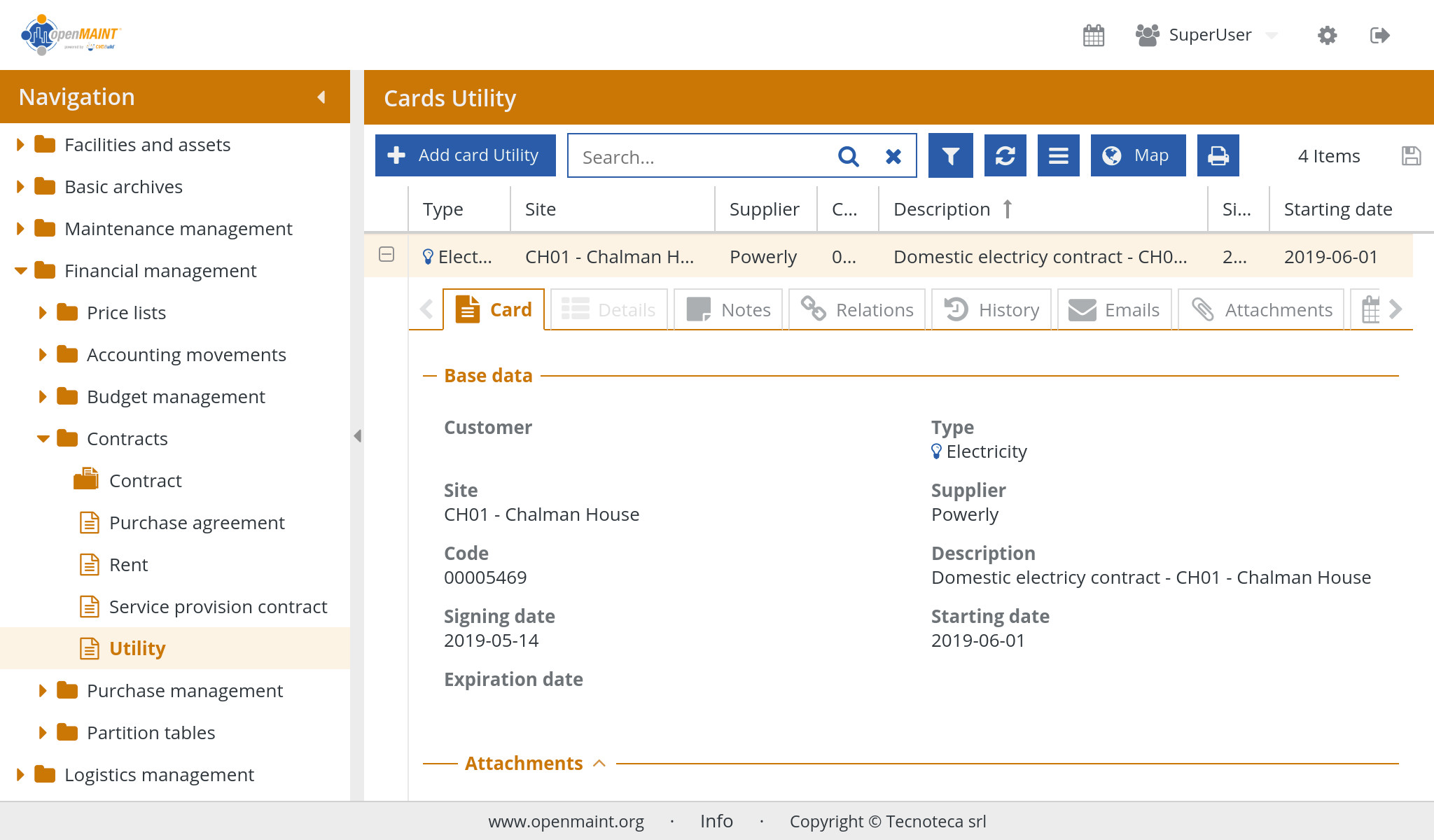Screen dimensions: 1434x840
Task: Collapse the Navigation panel with the arrow
Action: click(x=321, y=97)
